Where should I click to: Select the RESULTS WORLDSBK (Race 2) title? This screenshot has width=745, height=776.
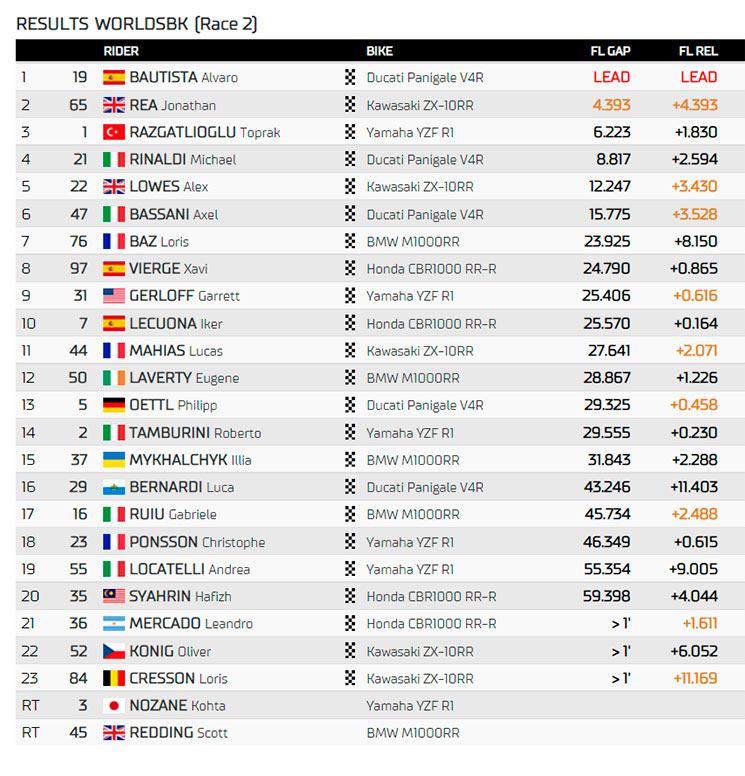136,23
